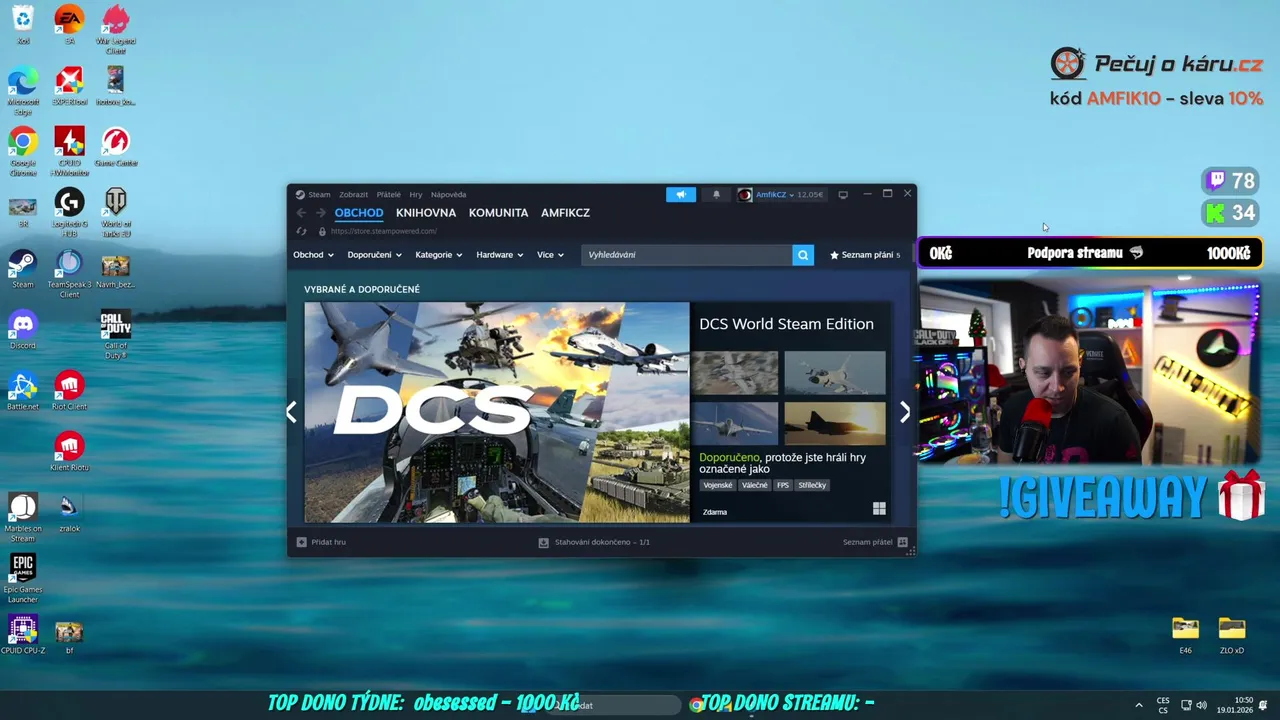Viewport: 1280px width, 720px height.
Task: Expand the Více dropdown
Action: (x=550, y=255)
